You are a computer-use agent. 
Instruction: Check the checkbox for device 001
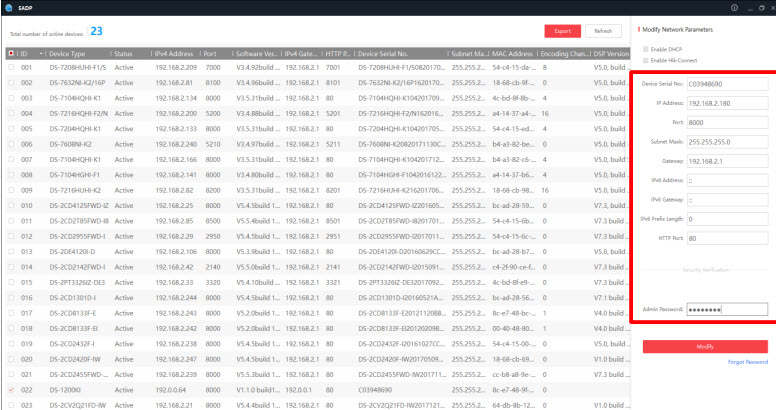click(10, 67)
